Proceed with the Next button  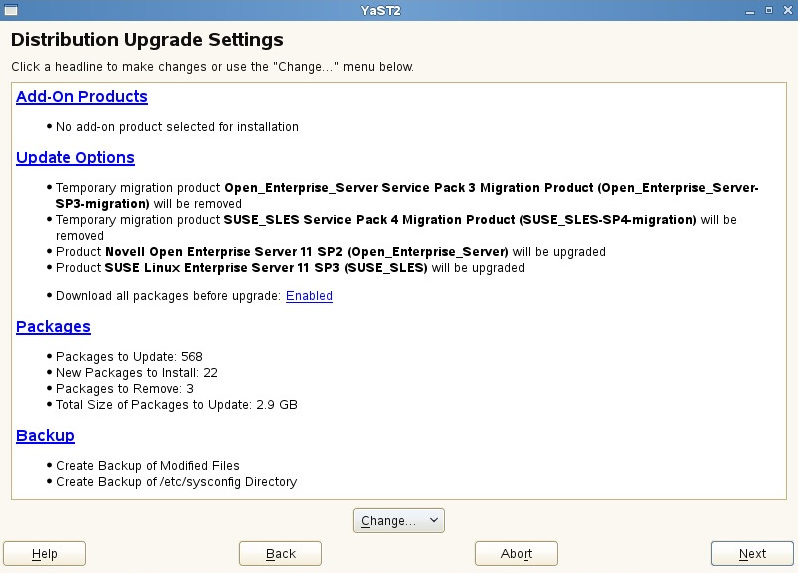click(x=752, y=554)
